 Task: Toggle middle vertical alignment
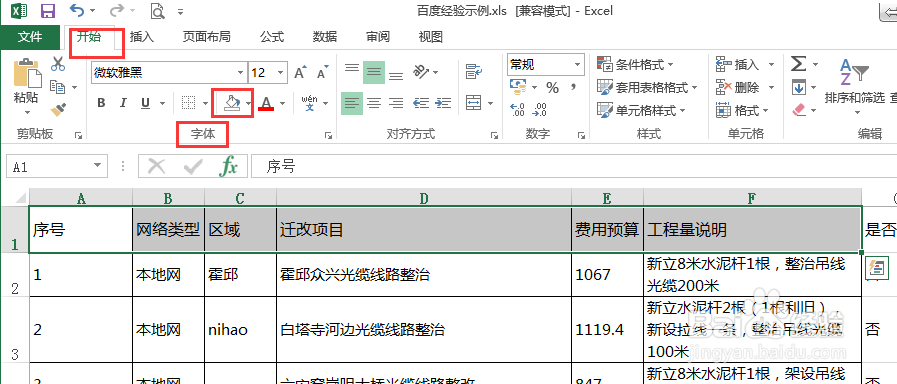point(374,73)
